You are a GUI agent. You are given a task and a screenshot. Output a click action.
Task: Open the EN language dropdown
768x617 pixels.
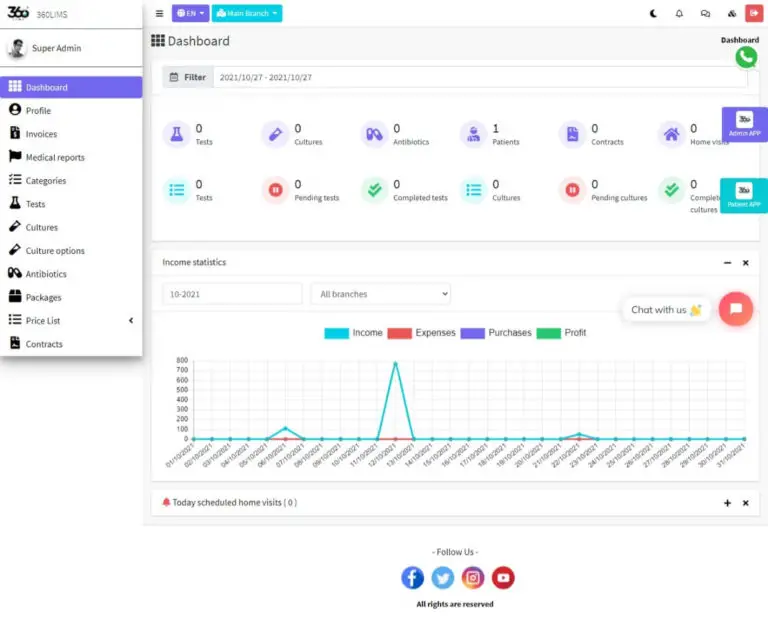click(x=190, y=14)
